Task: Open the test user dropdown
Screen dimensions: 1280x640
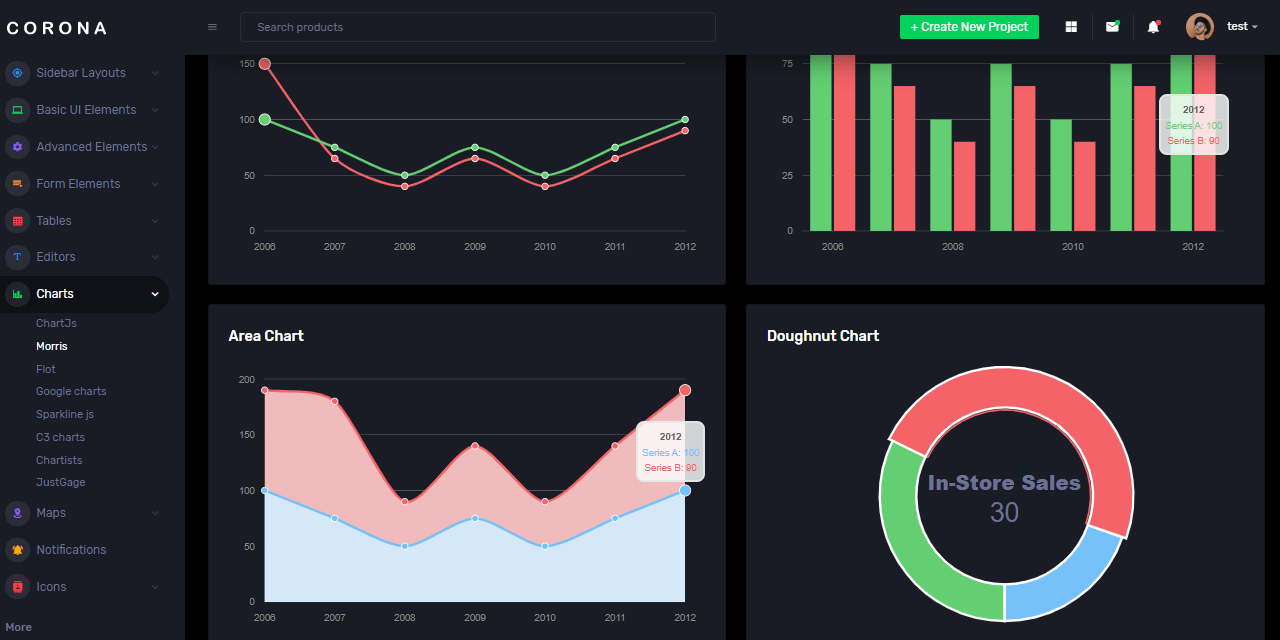Action: [x=1243, y=27]
